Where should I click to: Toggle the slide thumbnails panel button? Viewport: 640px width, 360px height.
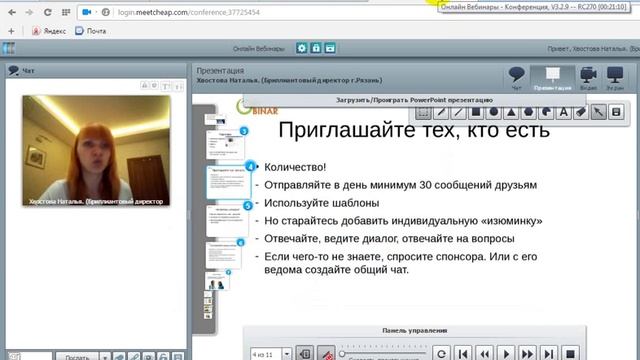tap(304, 354)
